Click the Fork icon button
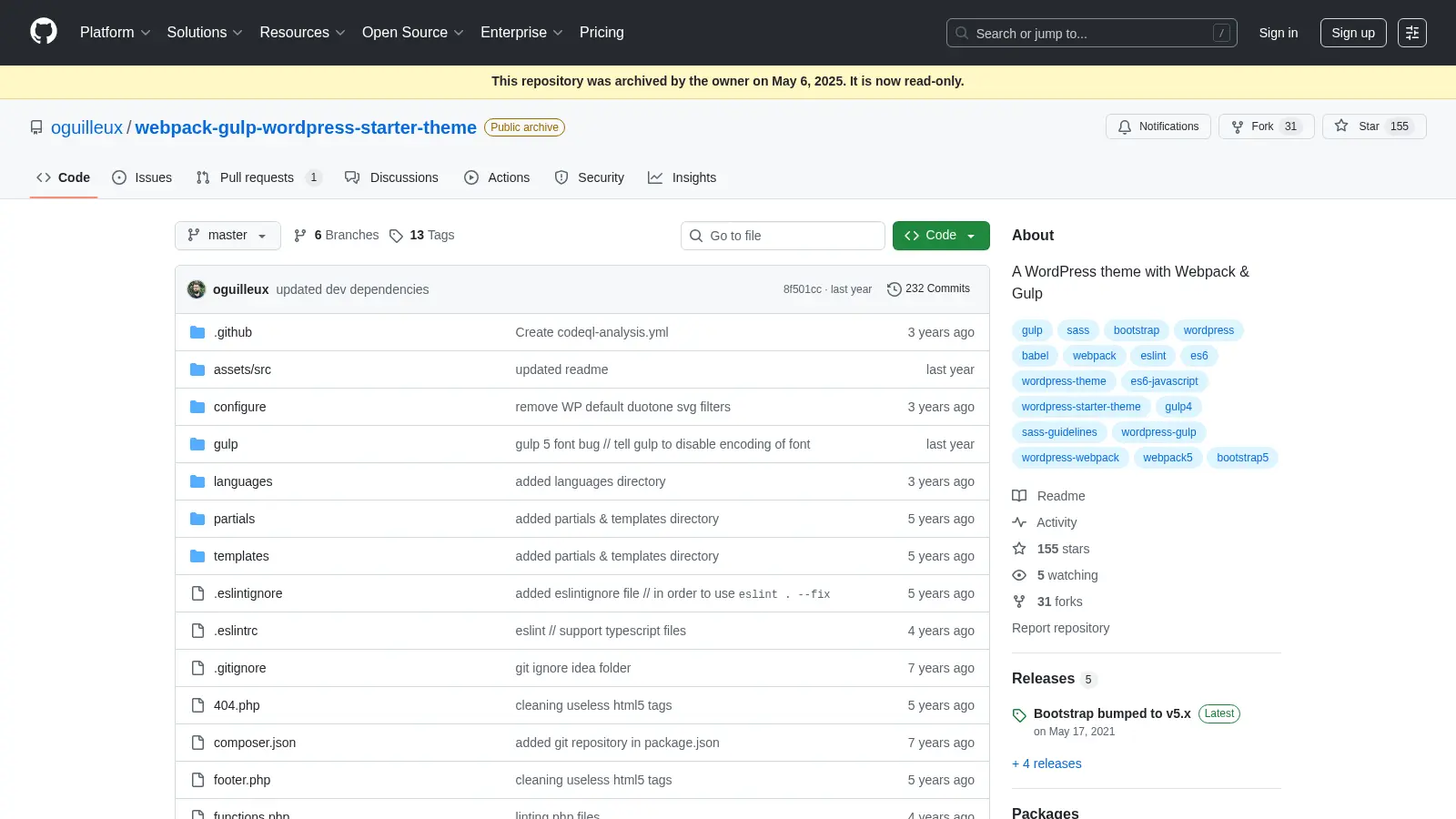Screen dimensions: 1456x819 1238,126
